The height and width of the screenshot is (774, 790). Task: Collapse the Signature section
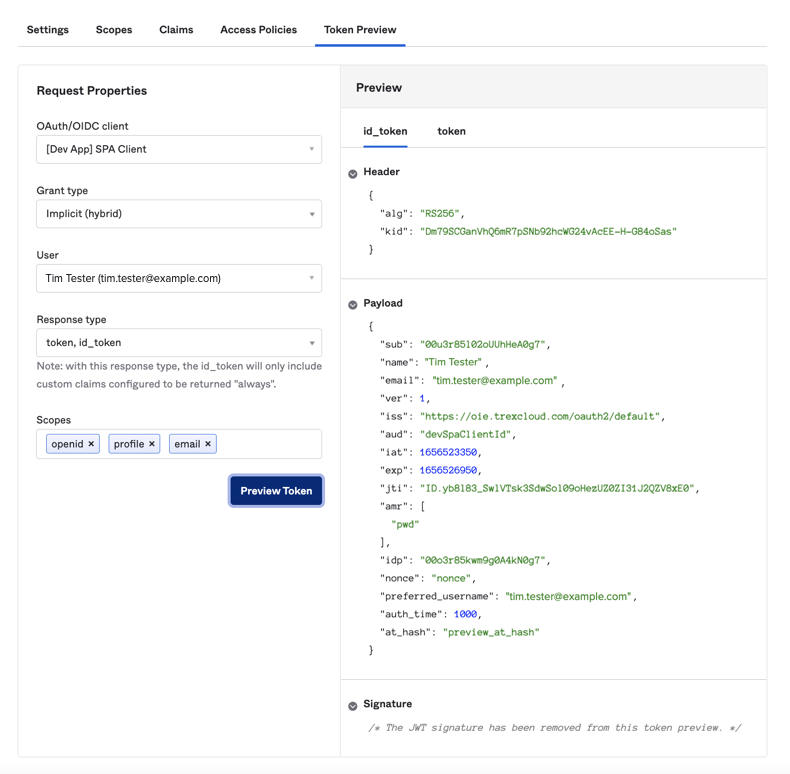coord(353,706)
